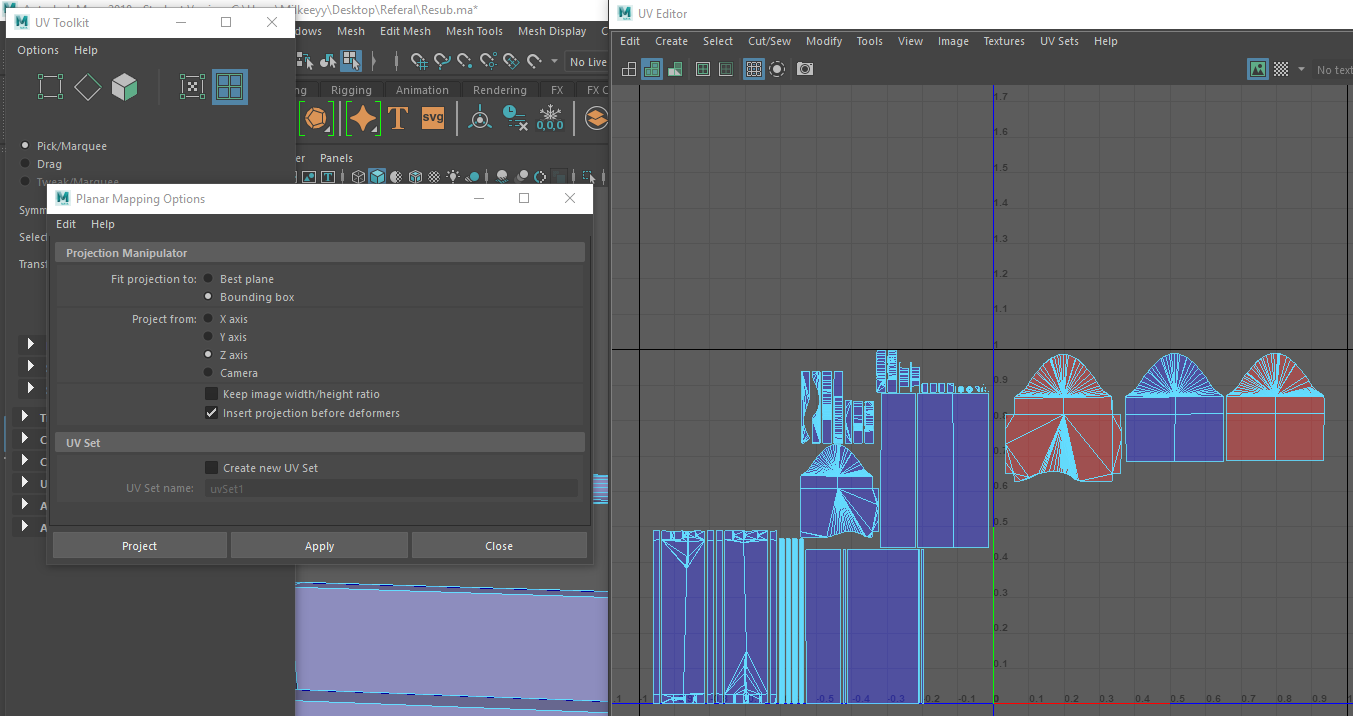Image resolution: width=1353 pixels, height=716 pixels.
Task: Switch to the Rendering shelf tab
Action: click(499, 90)
